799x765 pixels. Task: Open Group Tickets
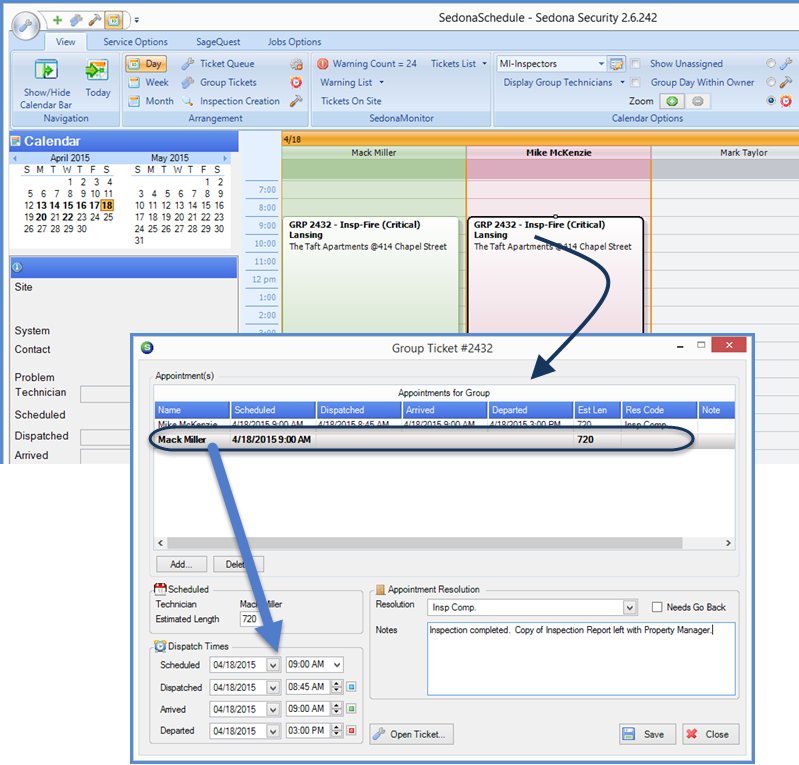coord(220,83)
